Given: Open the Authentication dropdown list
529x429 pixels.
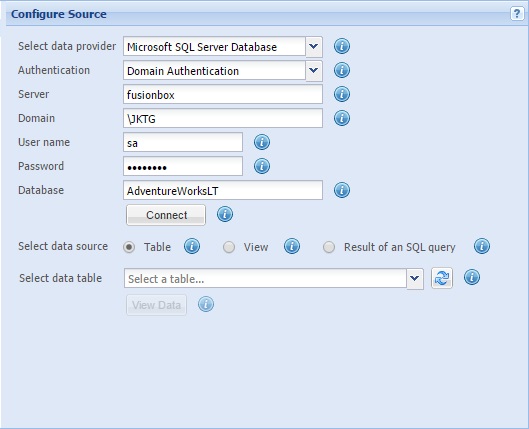Looking at the screenshot, I should [x=314, y=70].
